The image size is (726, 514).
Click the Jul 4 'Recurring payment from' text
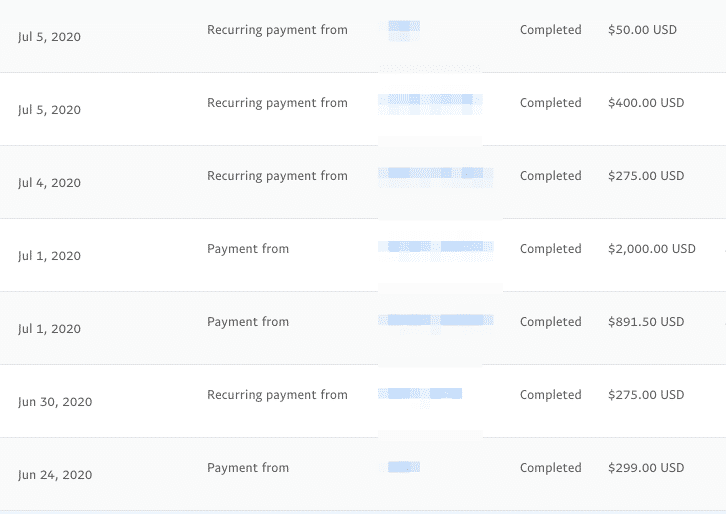277,176
